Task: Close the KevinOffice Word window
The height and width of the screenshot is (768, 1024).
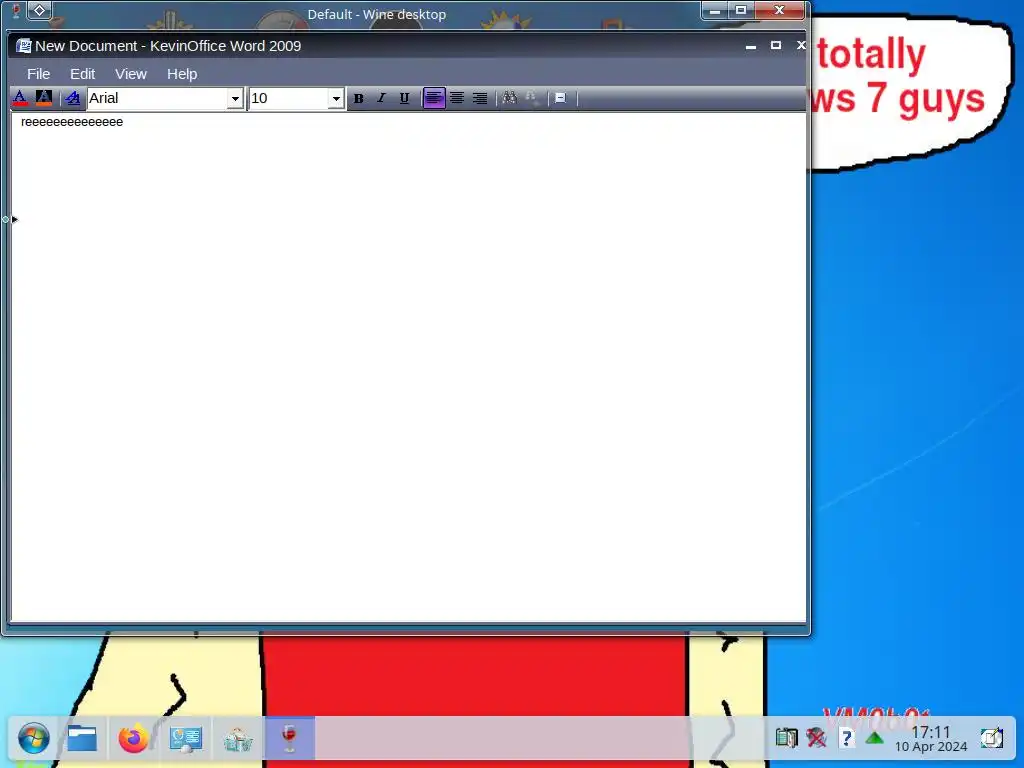Action: click(x=801, y=46)
